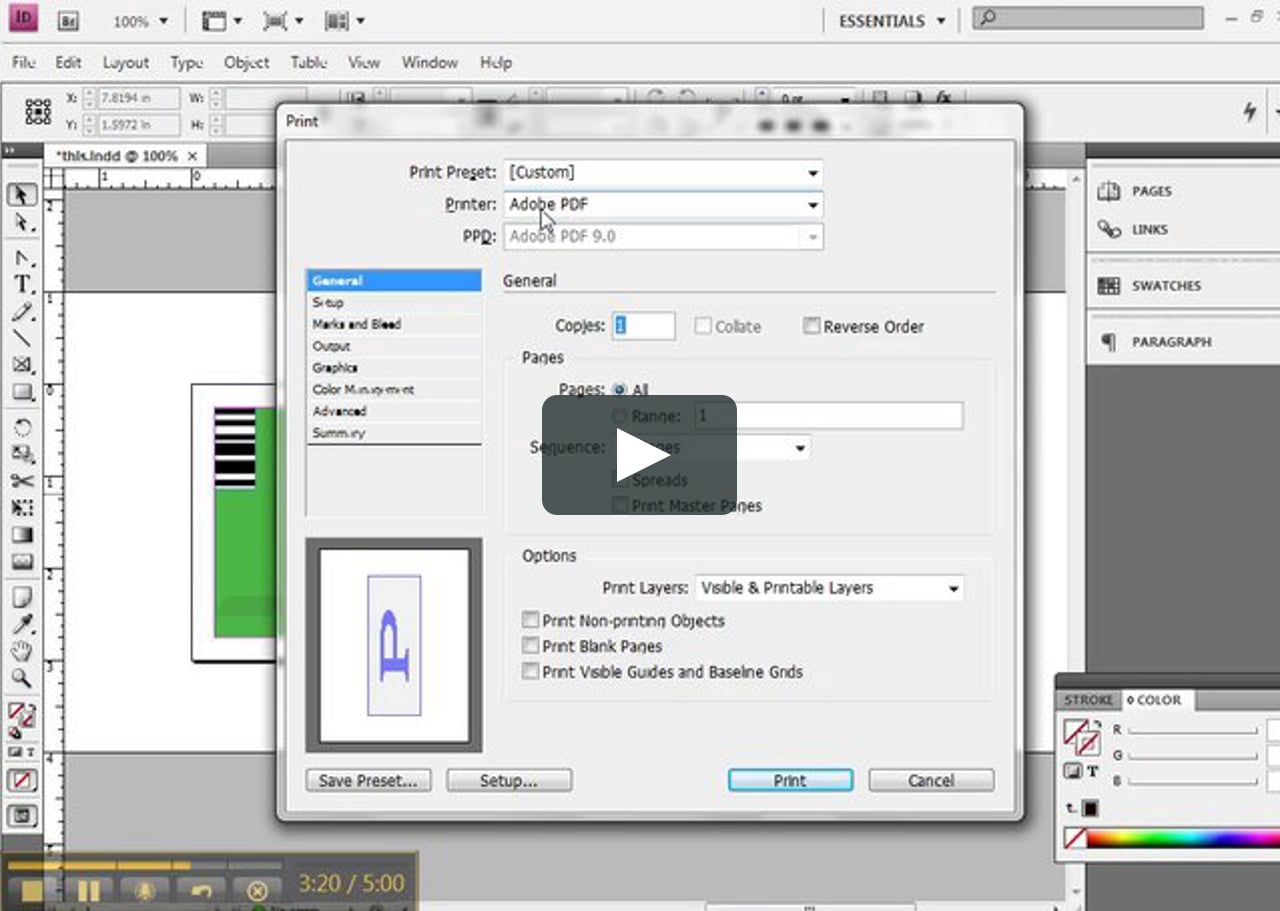Pause the recording in the recorder bar
Viewport: 1280px width, 911px height.
click(x=88, y=890)
